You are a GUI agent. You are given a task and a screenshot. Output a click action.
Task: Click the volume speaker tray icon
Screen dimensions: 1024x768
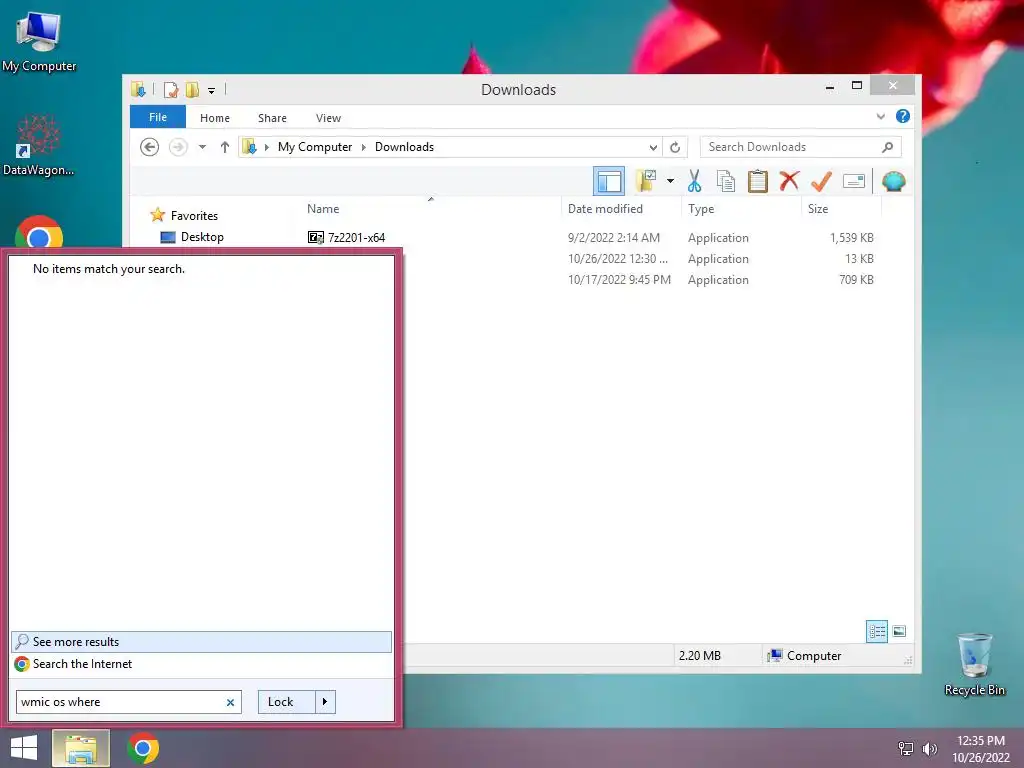[x=930, y=749]
